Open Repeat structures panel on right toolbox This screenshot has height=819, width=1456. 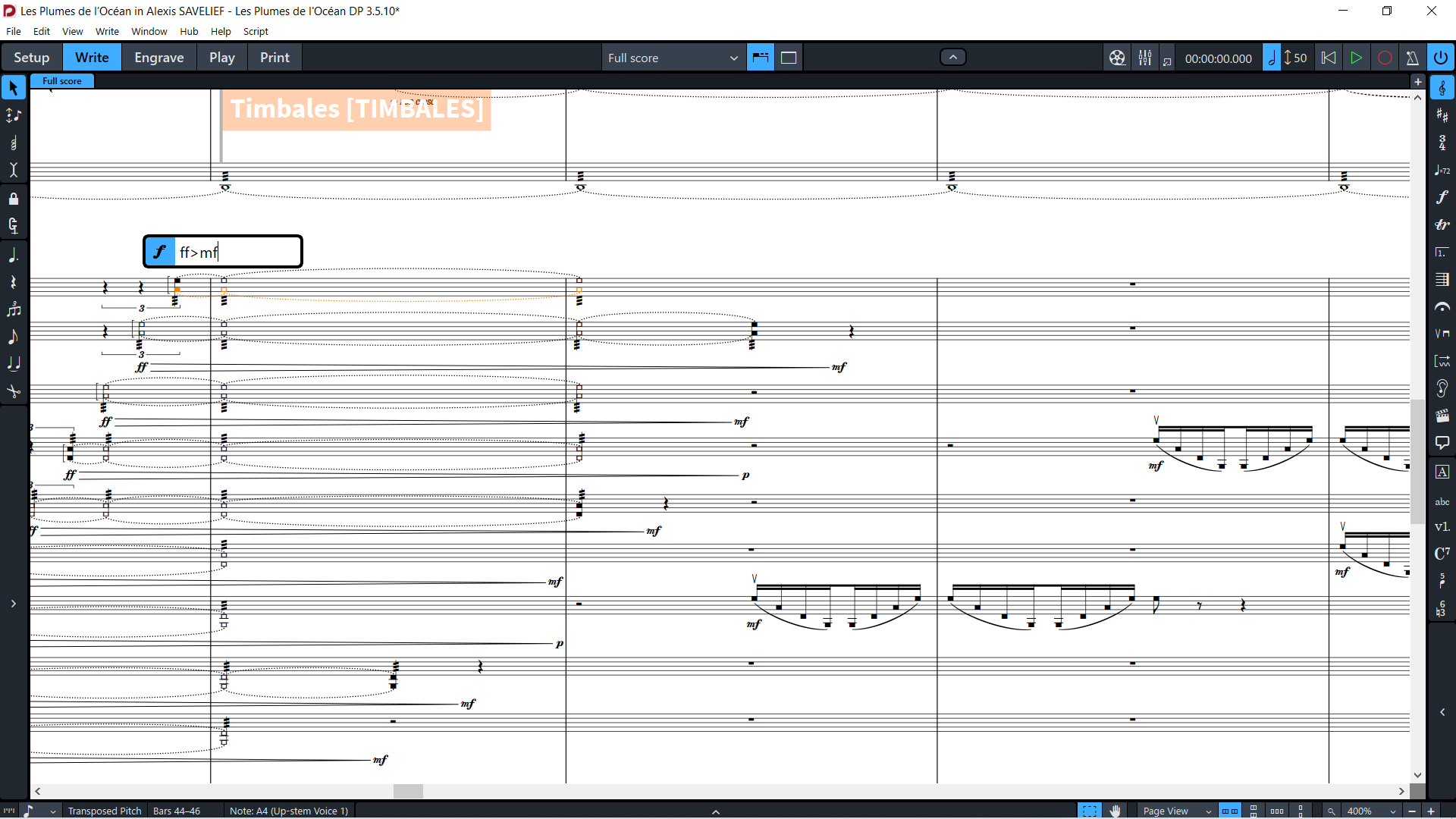pos(1442,252)
